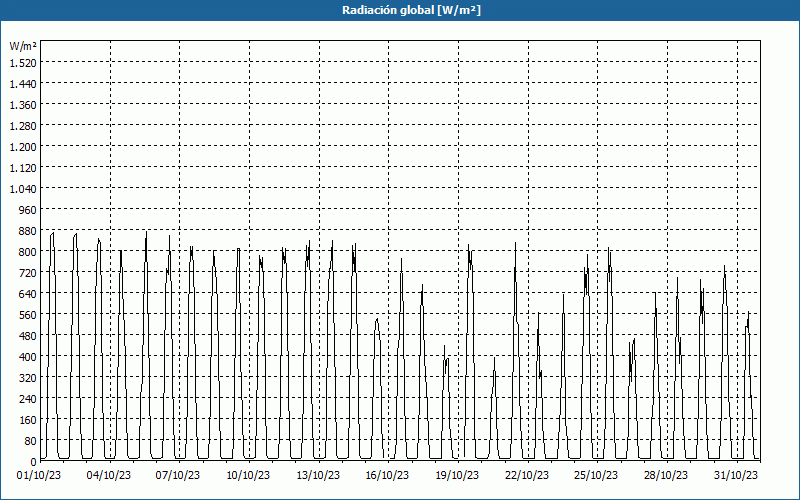Screen dimensions: 800x500
Task: Click the 28/10/23 date label
Action: 666,476
